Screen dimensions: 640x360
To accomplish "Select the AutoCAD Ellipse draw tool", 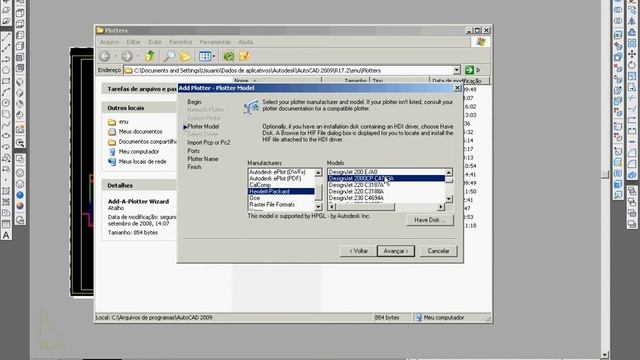I will 6,136.
